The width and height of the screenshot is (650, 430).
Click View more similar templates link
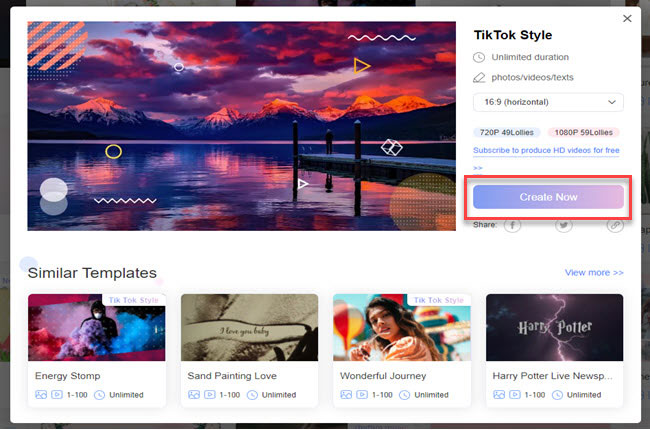click(x=593, y=272)
